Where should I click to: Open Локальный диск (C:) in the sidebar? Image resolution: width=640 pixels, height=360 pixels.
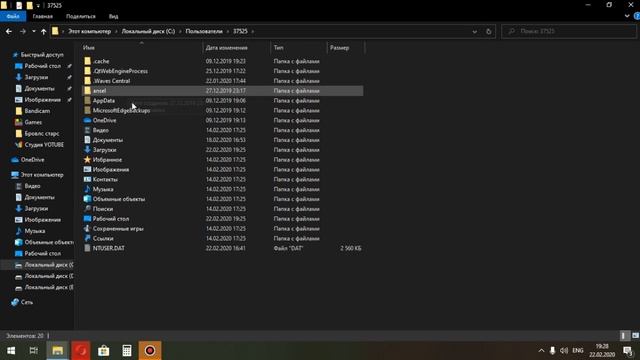(49, 265)
